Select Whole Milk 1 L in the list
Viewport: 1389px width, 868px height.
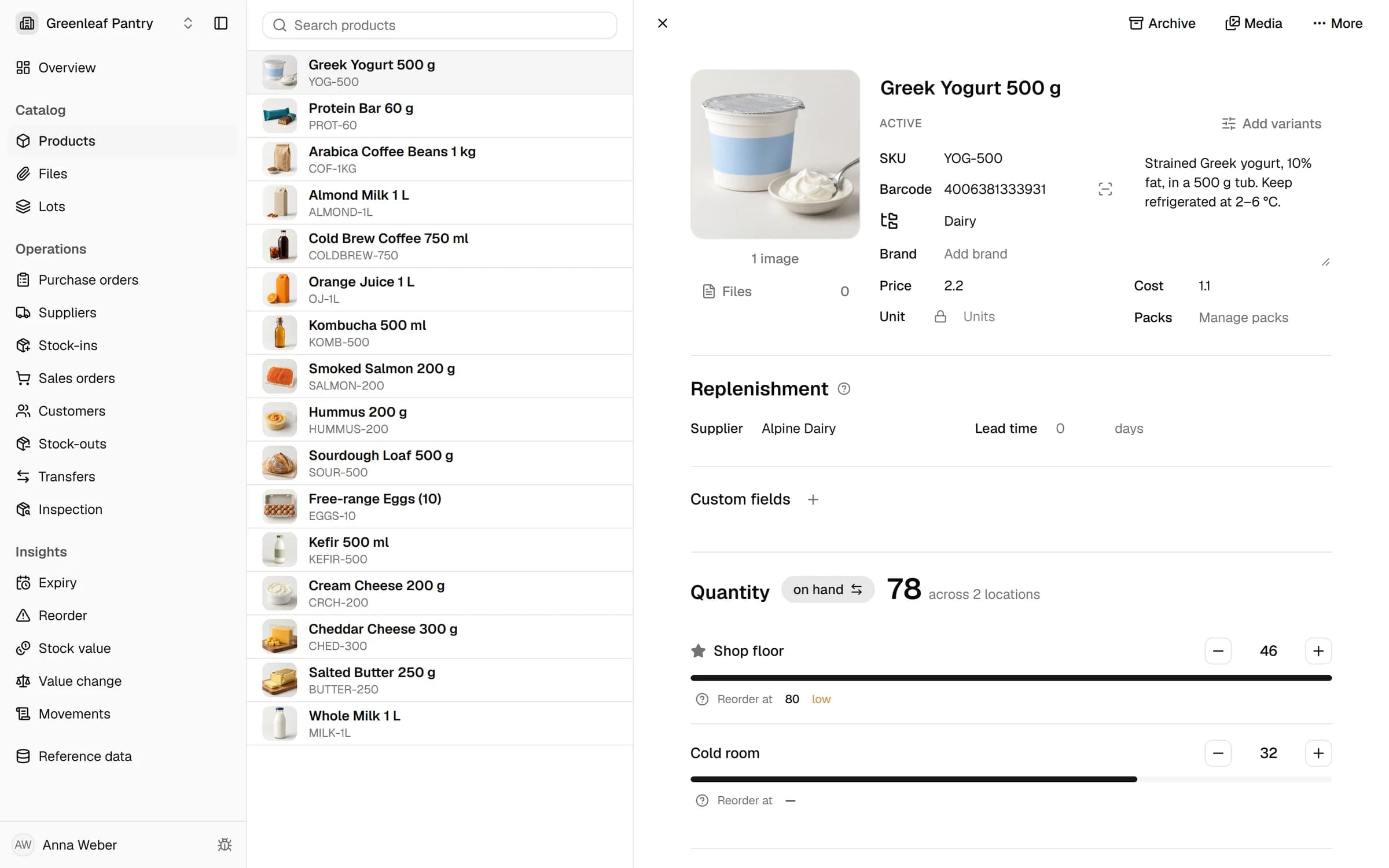point(440,723)
